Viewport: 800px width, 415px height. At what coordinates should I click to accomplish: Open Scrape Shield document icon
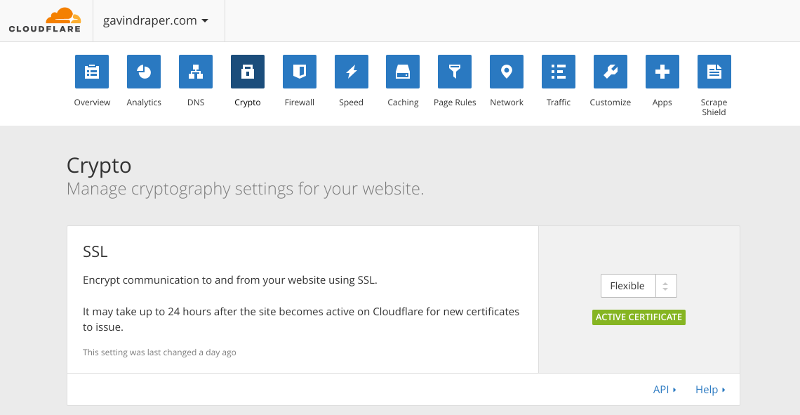click(x=714, y=72)
